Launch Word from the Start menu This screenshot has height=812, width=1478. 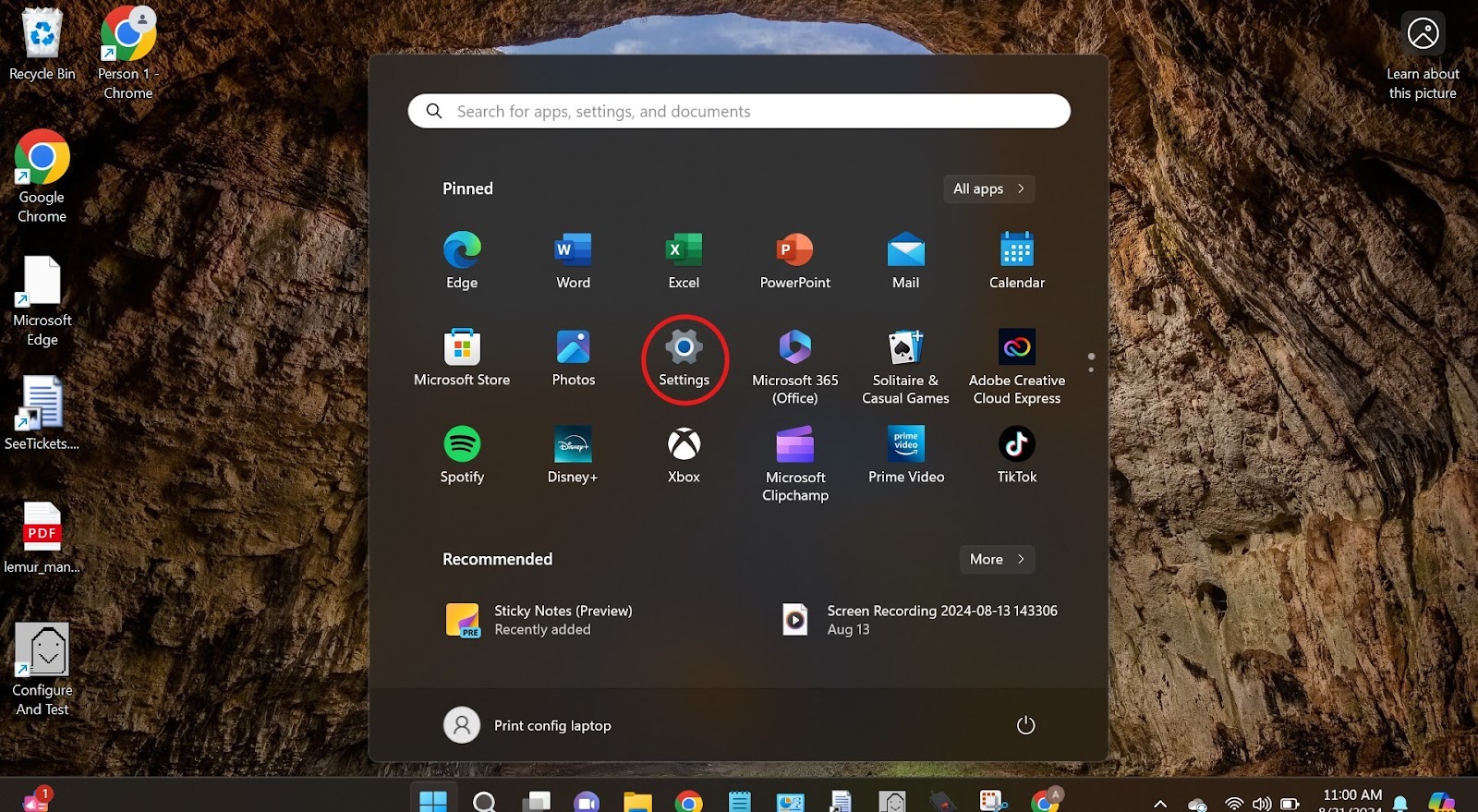573,261
